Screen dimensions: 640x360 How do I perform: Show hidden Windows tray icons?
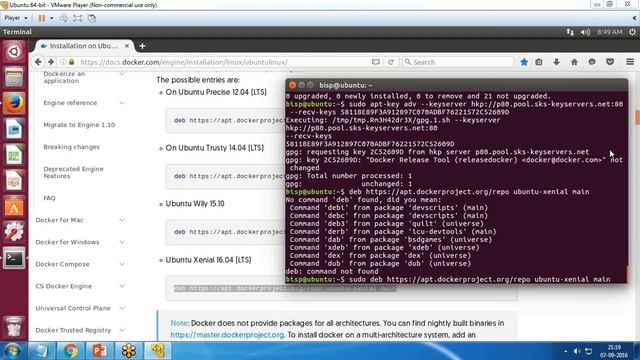(x=565, y=351)
